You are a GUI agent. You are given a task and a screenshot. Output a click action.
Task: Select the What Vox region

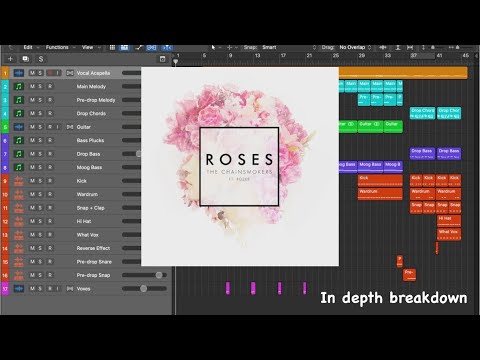pos(449,234)
